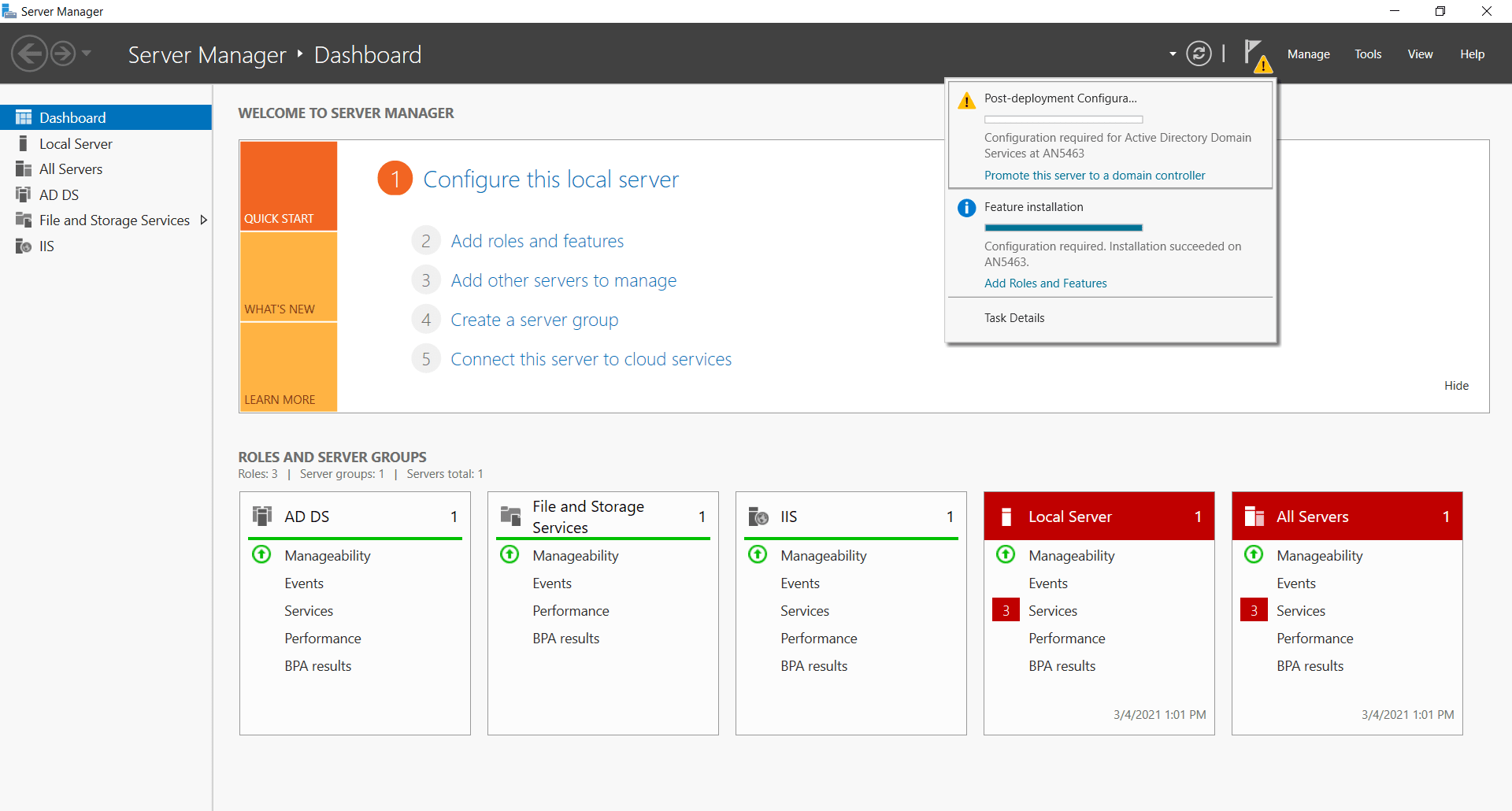The height and width of the screenshot is (811, 1512).
Task: Open the QUICK START tile
Action: pos(288,186)
